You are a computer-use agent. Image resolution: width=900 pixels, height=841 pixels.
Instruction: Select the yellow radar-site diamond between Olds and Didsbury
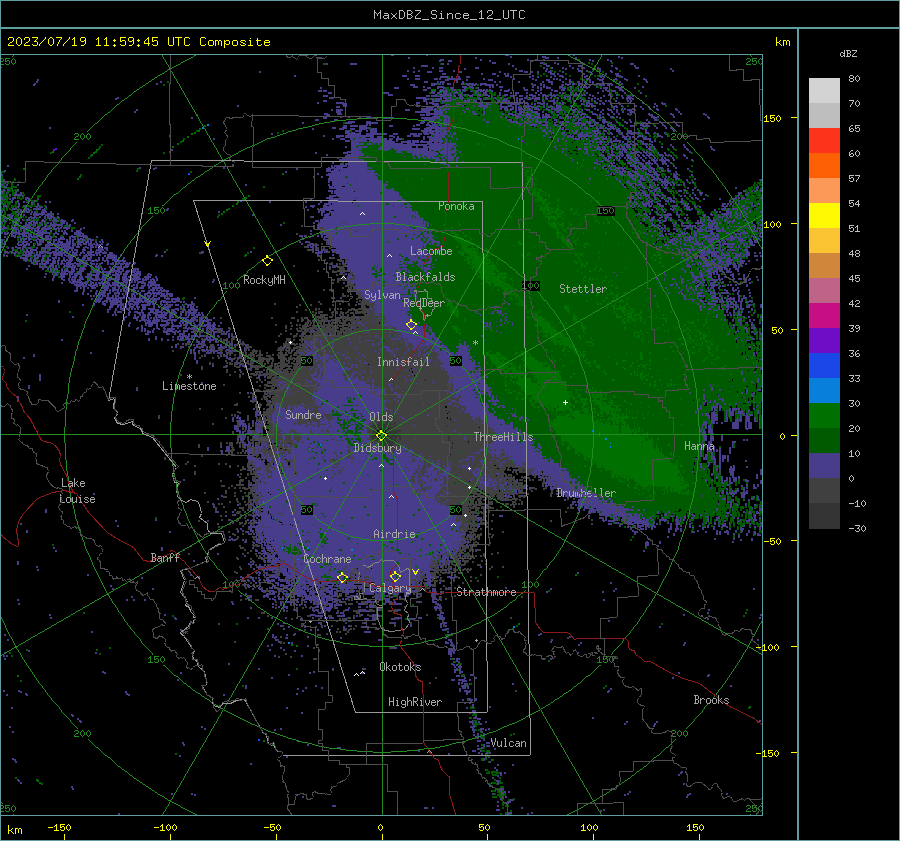381,436
